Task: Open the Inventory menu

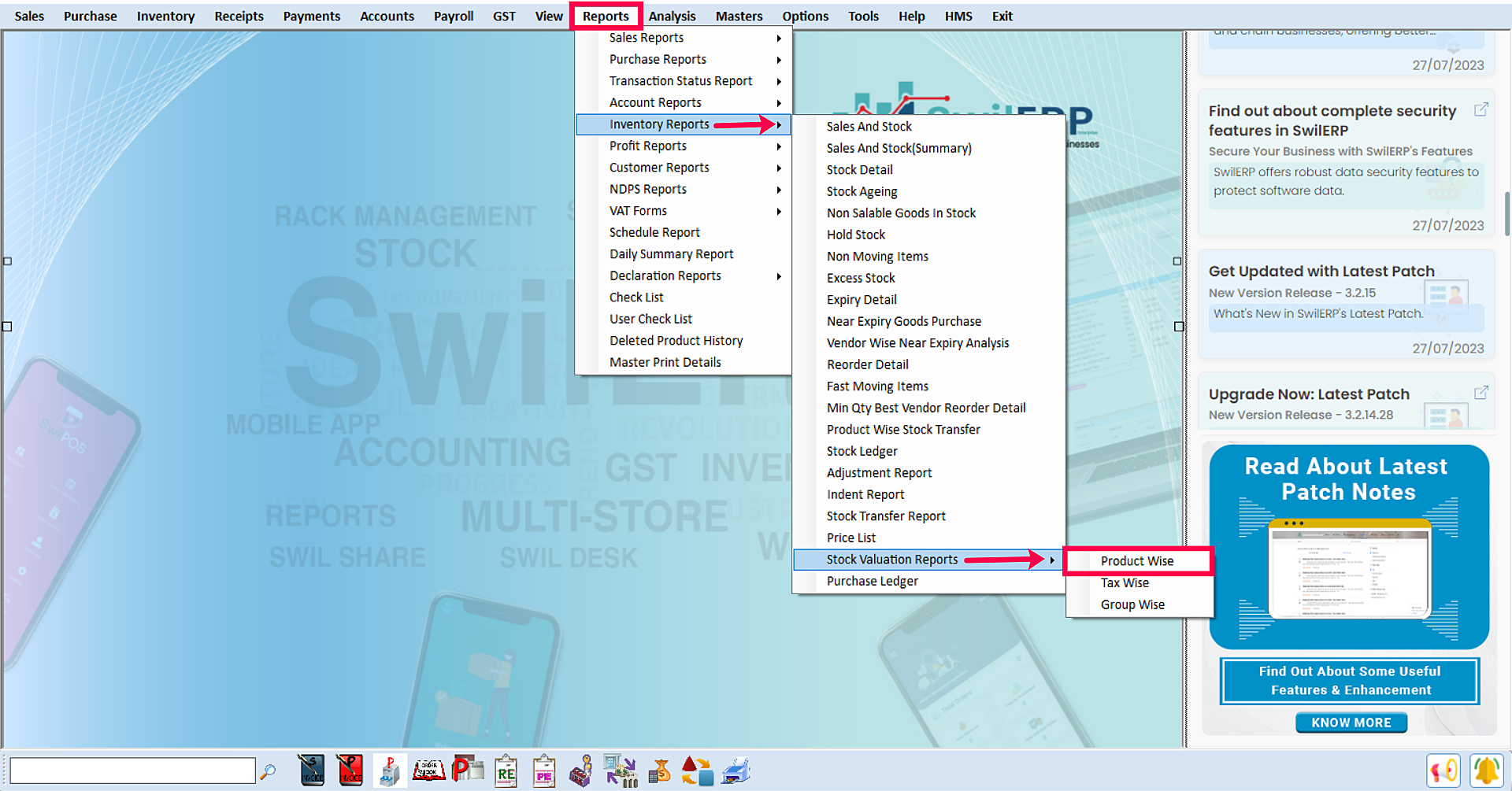Action: coord(165,16)
